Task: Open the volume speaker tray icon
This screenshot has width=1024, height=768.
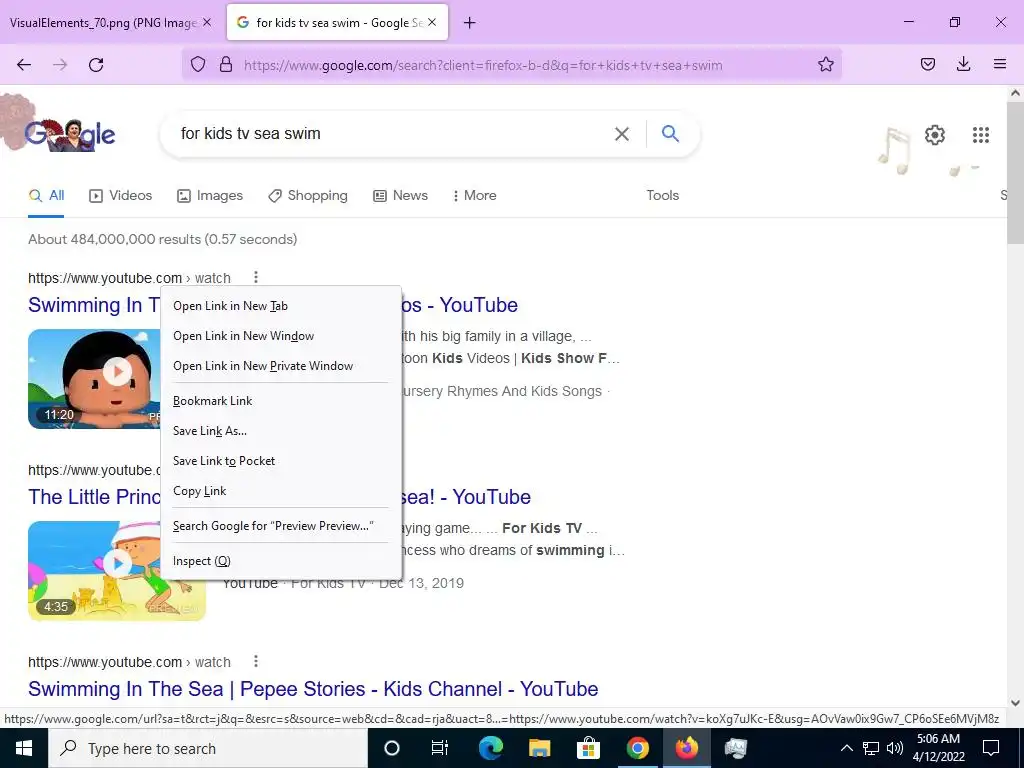Action: coord(895,748)
